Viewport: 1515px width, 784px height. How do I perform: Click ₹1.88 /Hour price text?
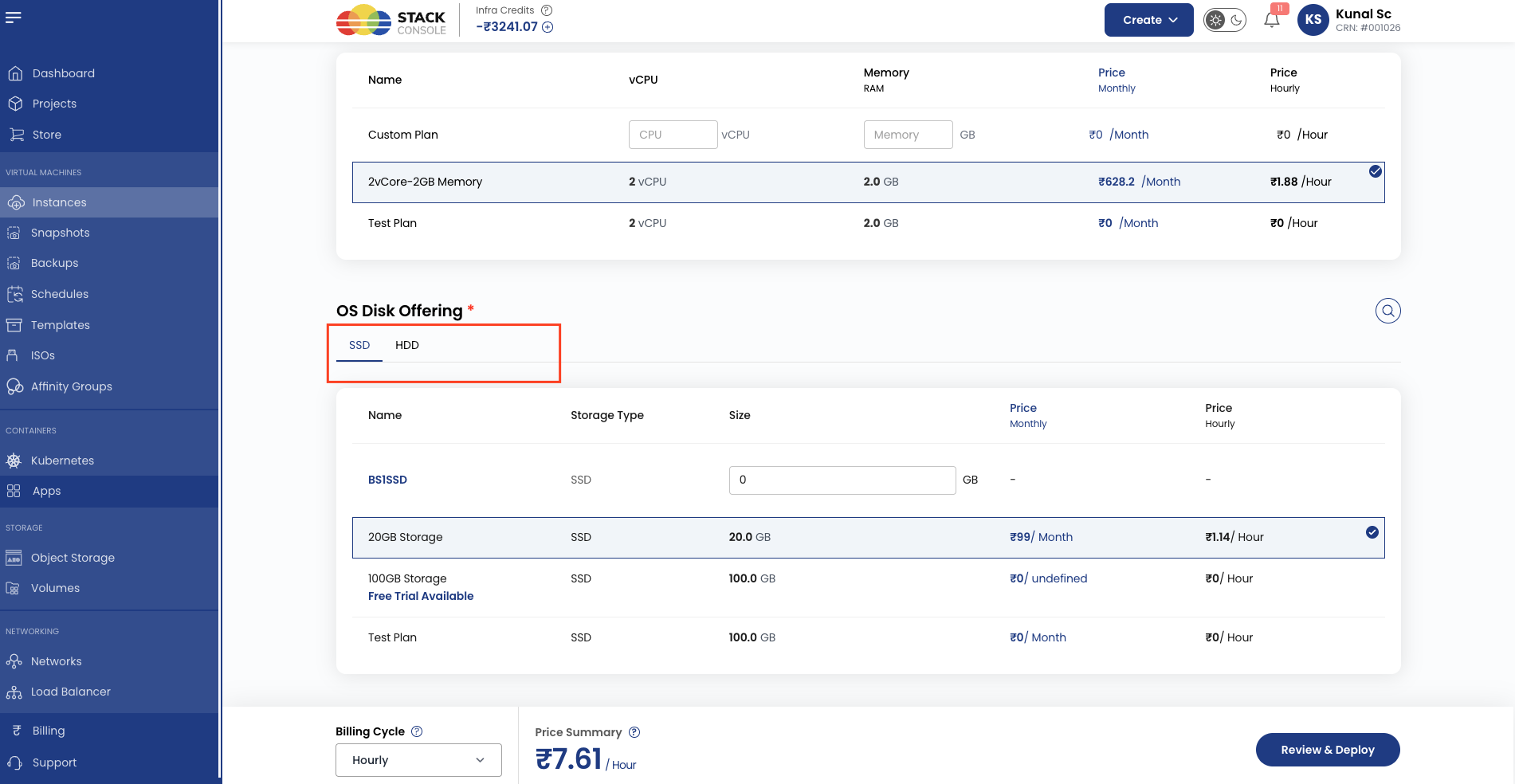click(1301, 182)
